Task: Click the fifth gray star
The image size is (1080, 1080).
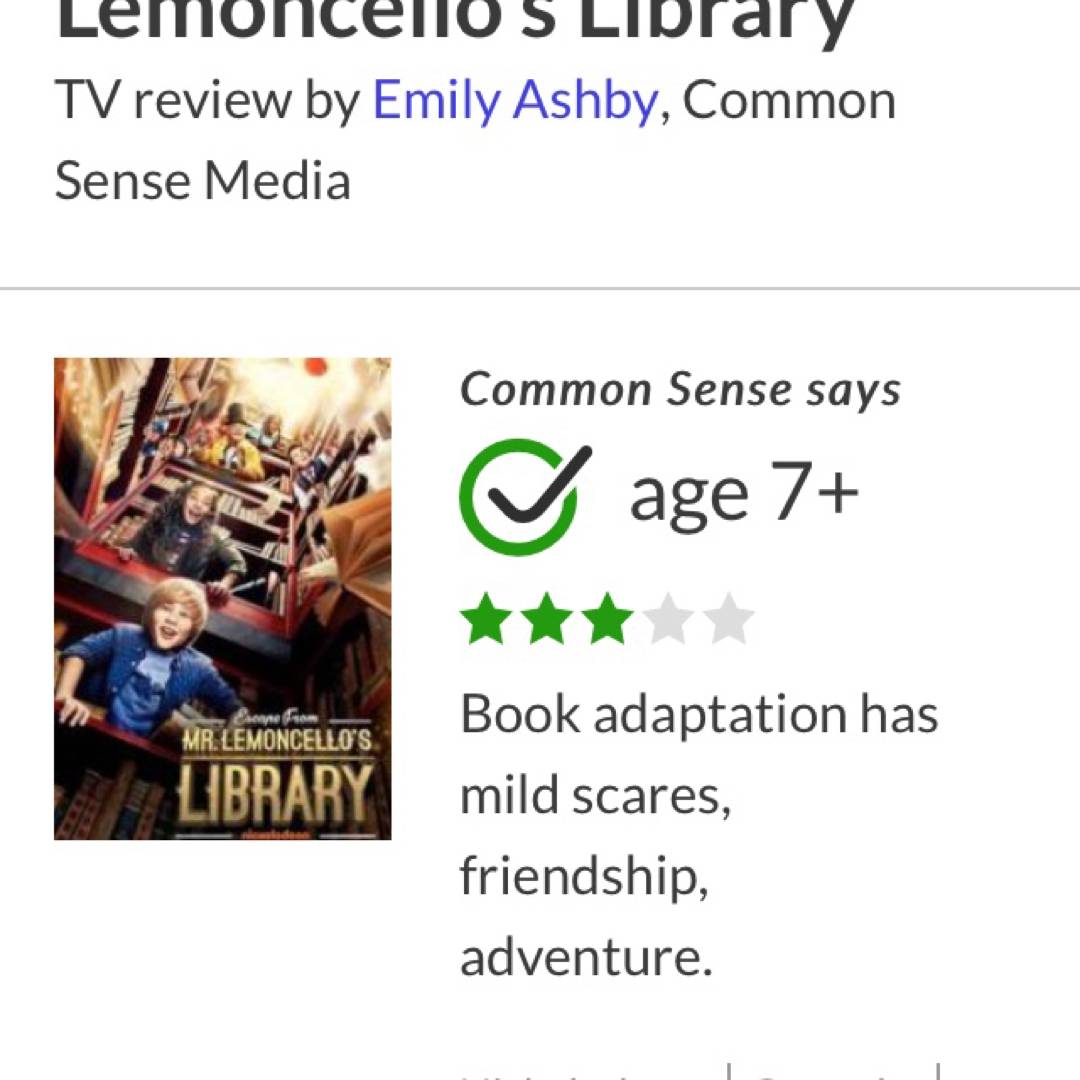Action: coord(729,620)
